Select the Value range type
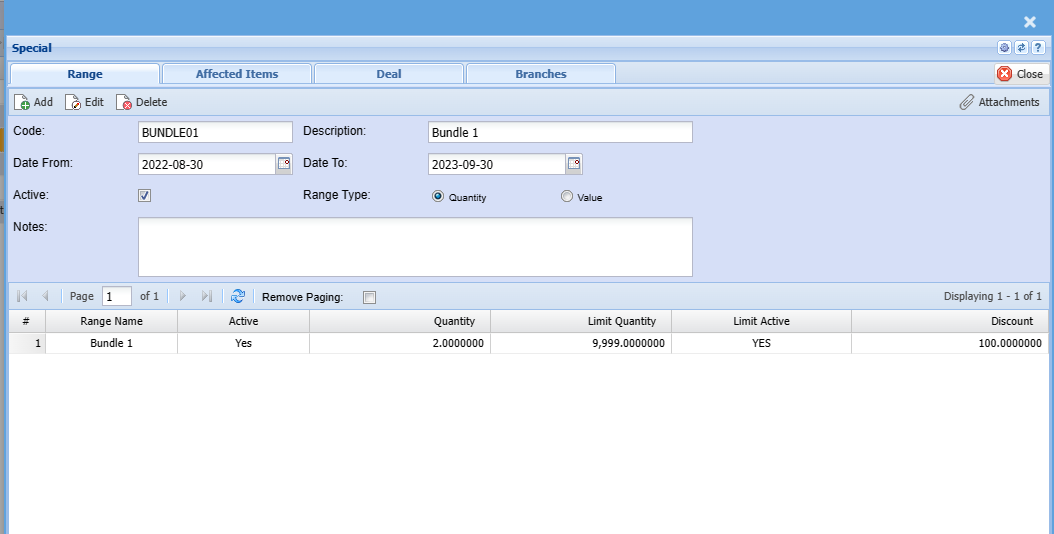This screenshot has width=1054, height=534. click(x=567, y=197)
